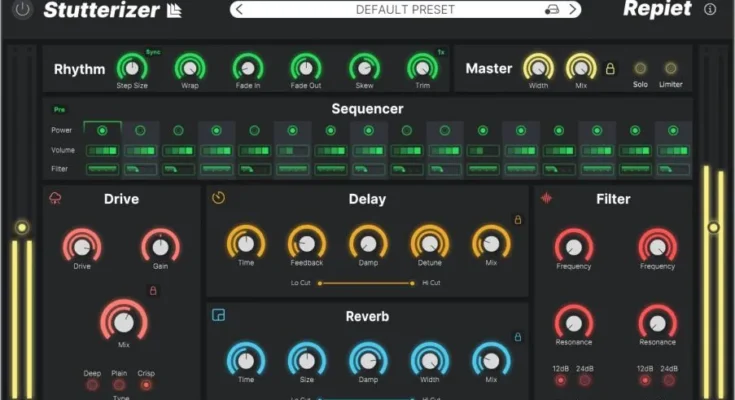The height and width of the screenshot is (400, 735).
Task: Click the Fade Out knob
Action: coord(306,68)
